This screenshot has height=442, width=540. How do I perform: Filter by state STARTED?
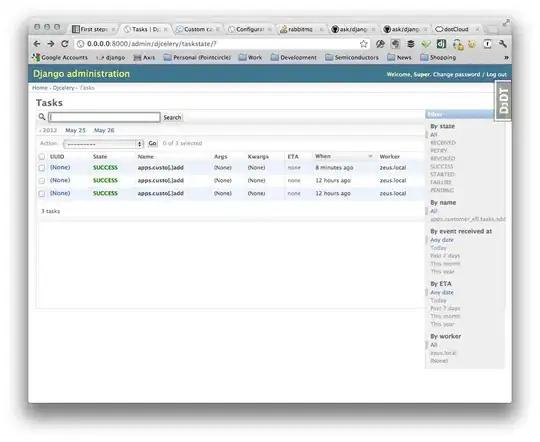443,174
